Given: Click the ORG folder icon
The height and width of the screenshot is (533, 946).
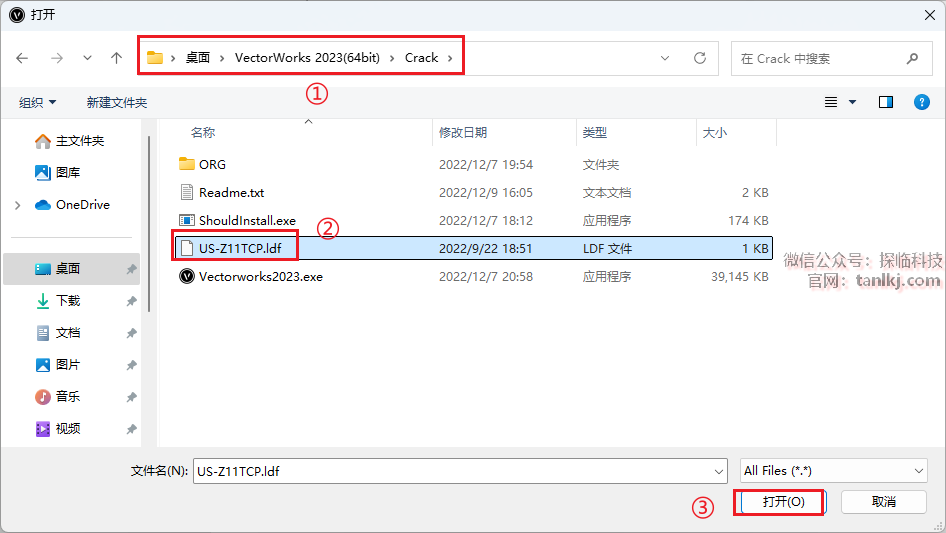Looking at the screenshot, I should pyautogui.click(x=186, y=164).
